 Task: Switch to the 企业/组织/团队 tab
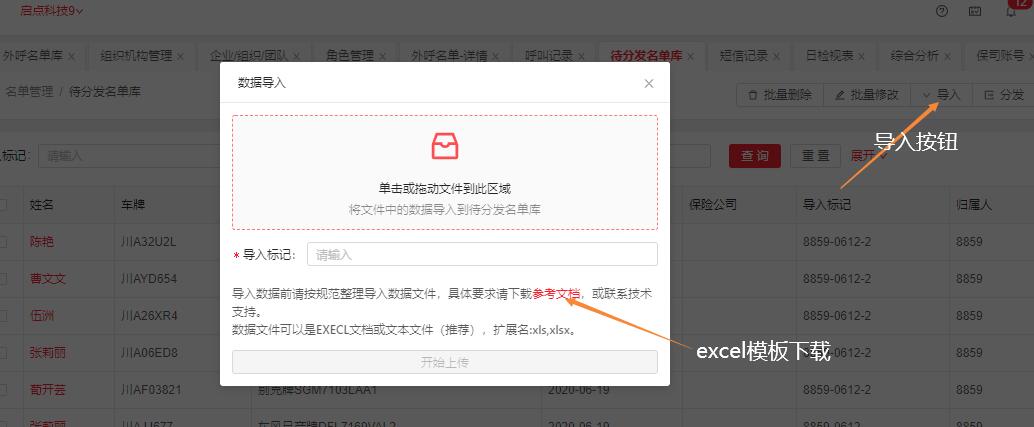(249, 56)
